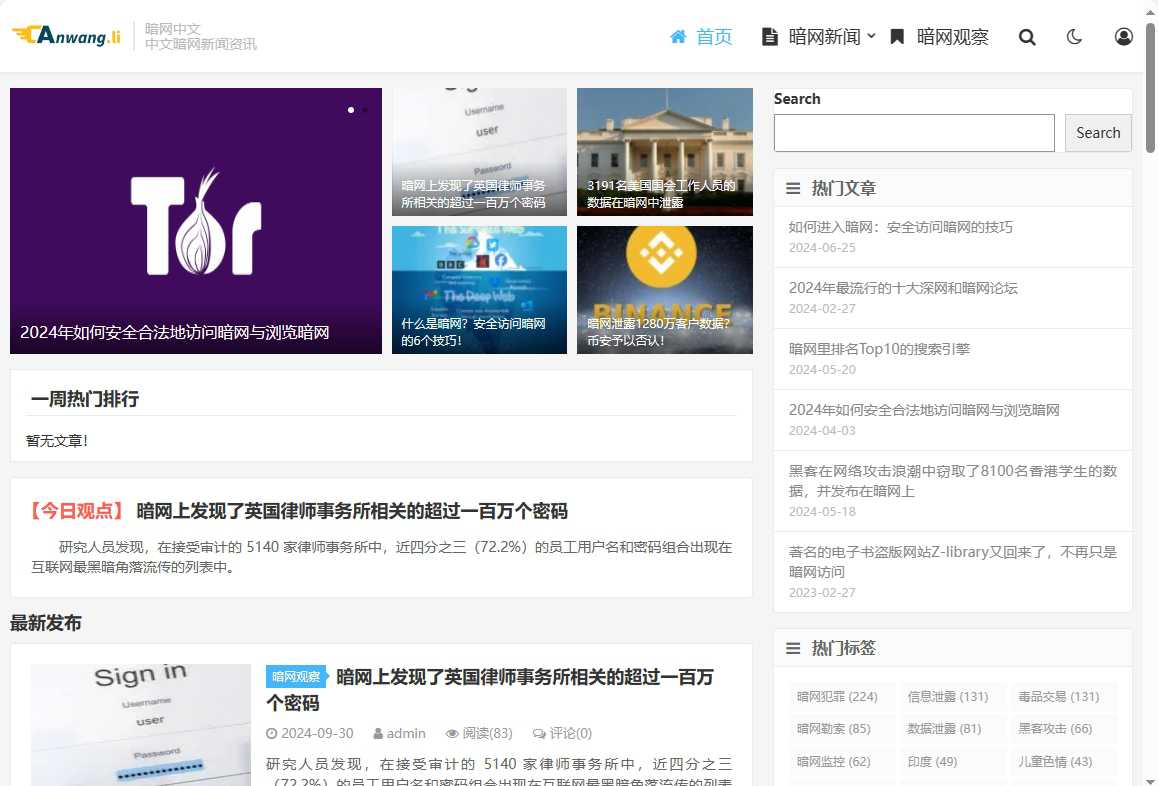This screenshot has width=1158, height=786.
Task: Click the 一周热门排行 heading
Action: (x=85, y=399)
